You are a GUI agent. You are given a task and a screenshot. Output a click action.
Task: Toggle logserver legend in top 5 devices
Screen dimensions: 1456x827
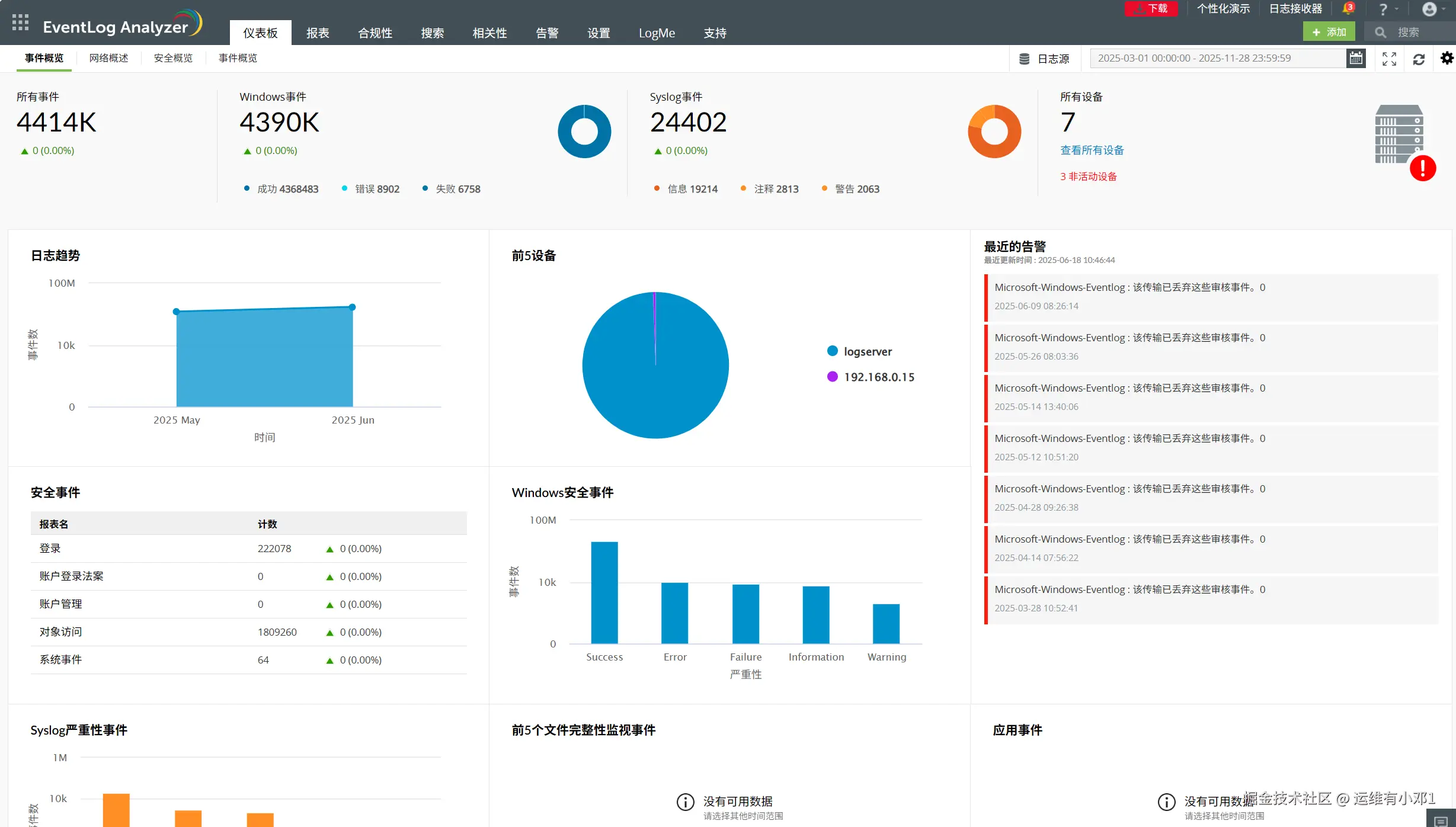[x=868, y=351]
